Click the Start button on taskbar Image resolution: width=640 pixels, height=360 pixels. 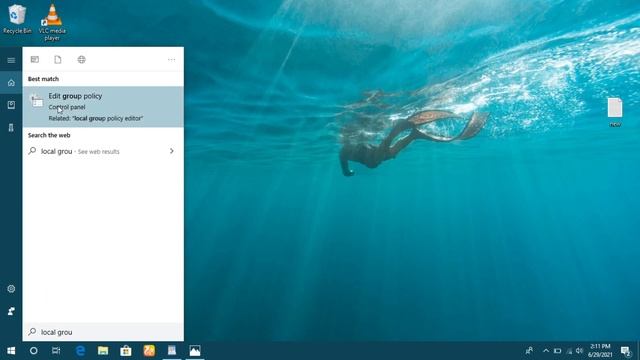pos(11,351)
